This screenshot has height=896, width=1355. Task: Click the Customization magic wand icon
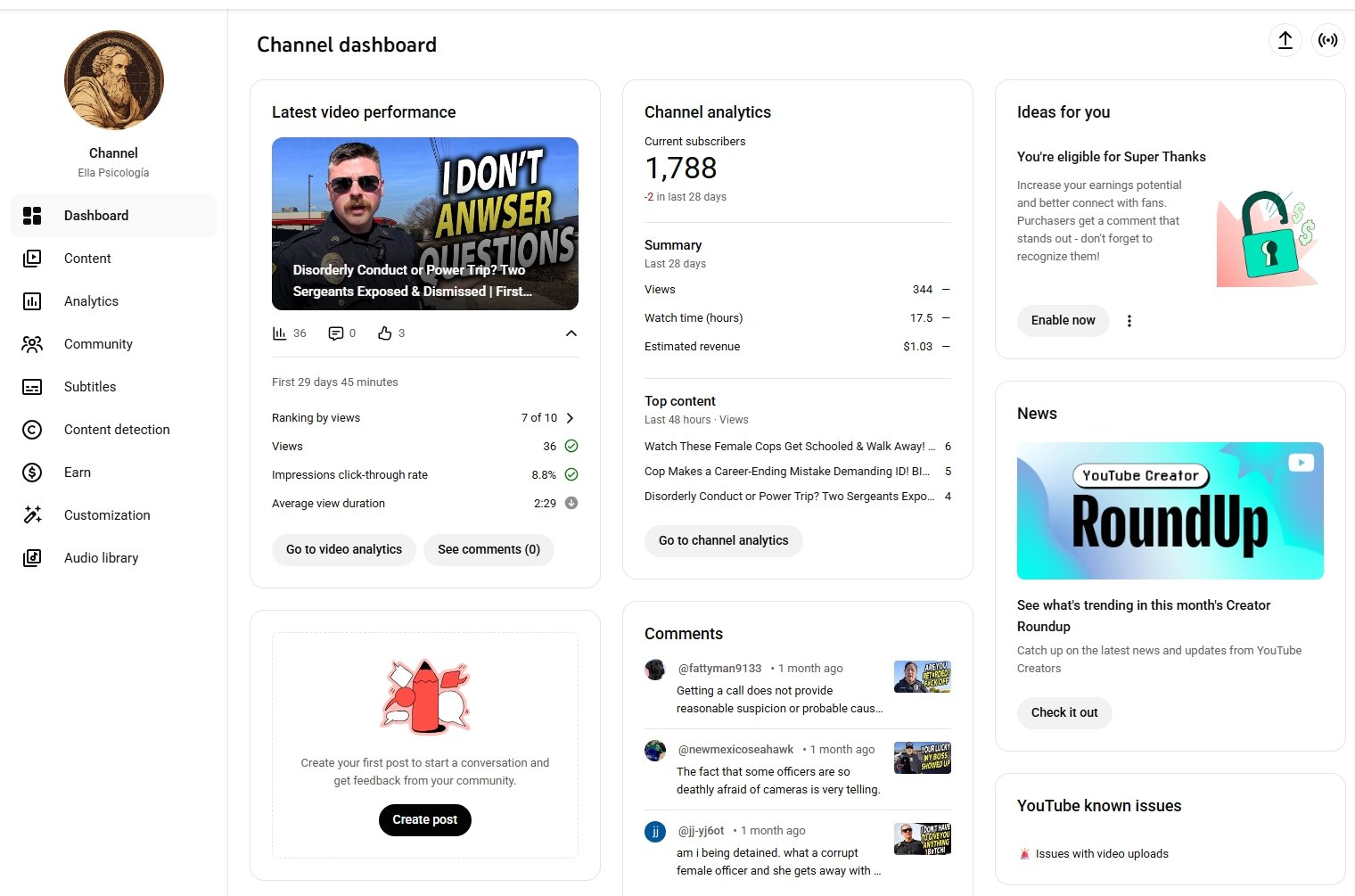point(32,515)
